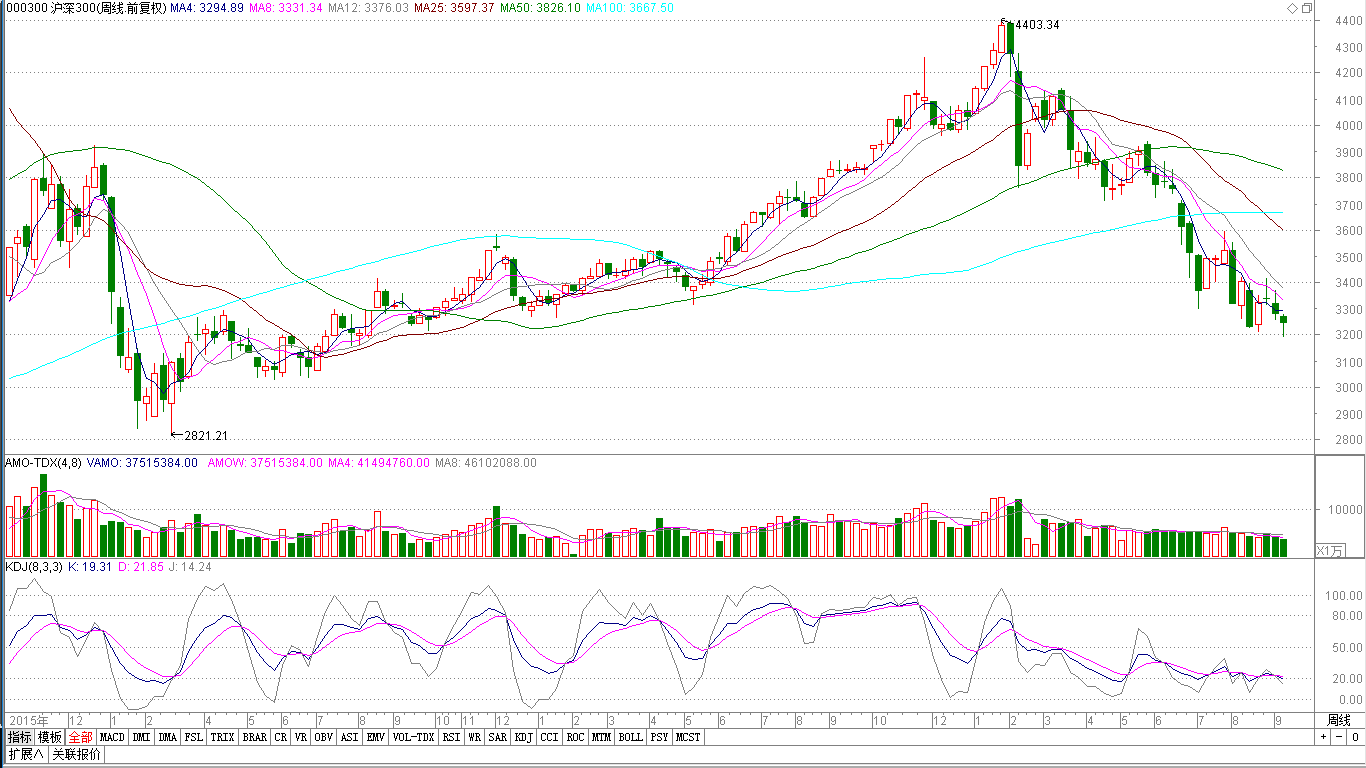
Task: Click the 4403.34 high price marker
Action: 1037,25
